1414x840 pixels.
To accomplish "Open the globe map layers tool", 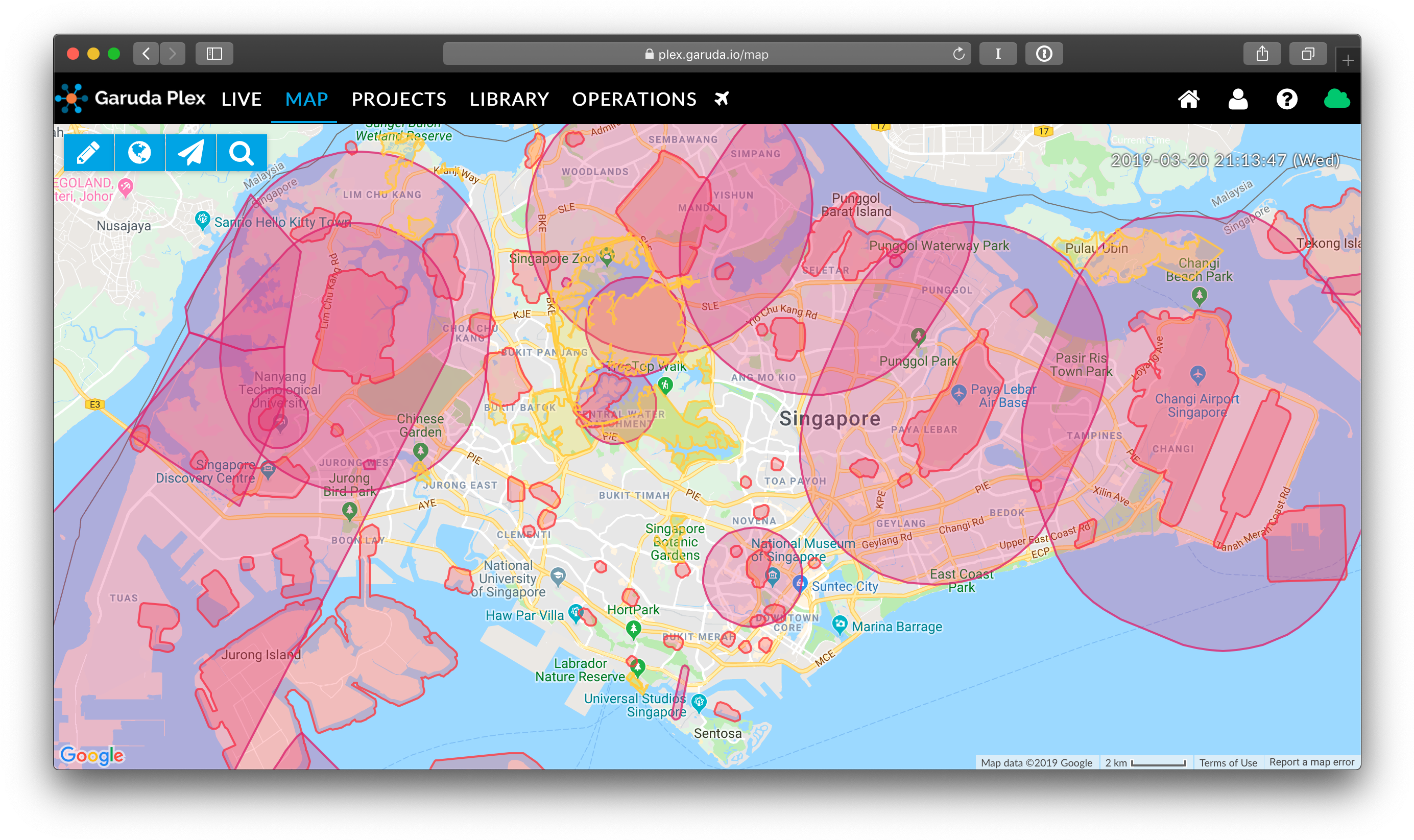I will [x=139, y=153].
